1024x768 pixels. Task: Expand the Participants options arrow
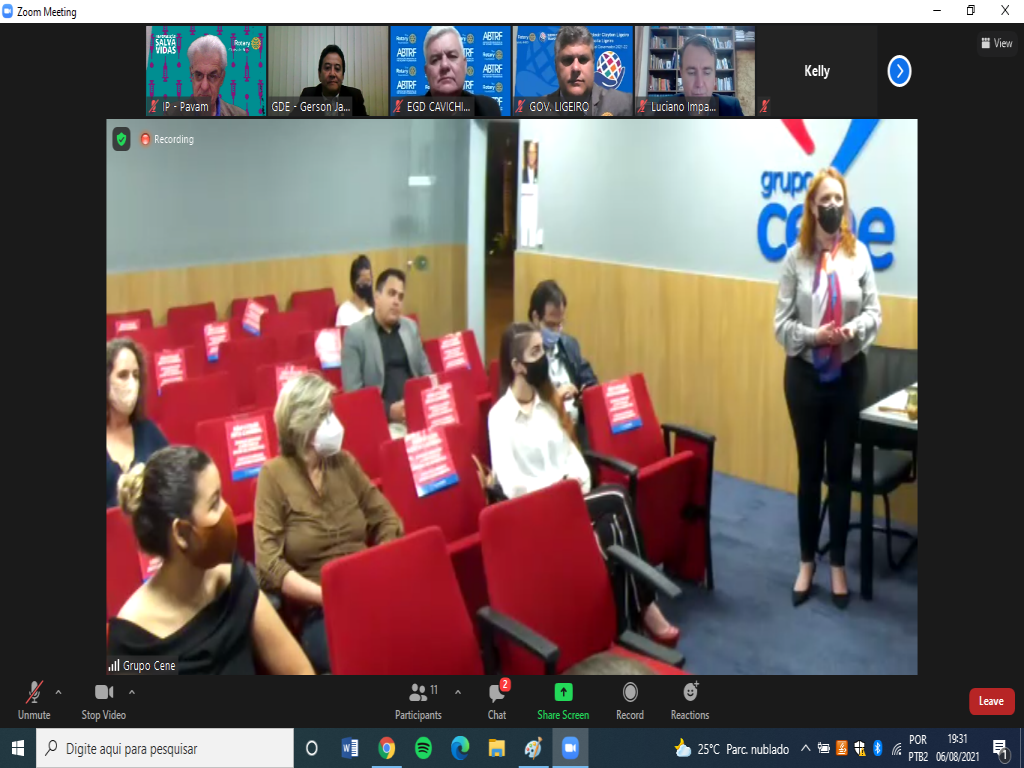coord(458,691)
